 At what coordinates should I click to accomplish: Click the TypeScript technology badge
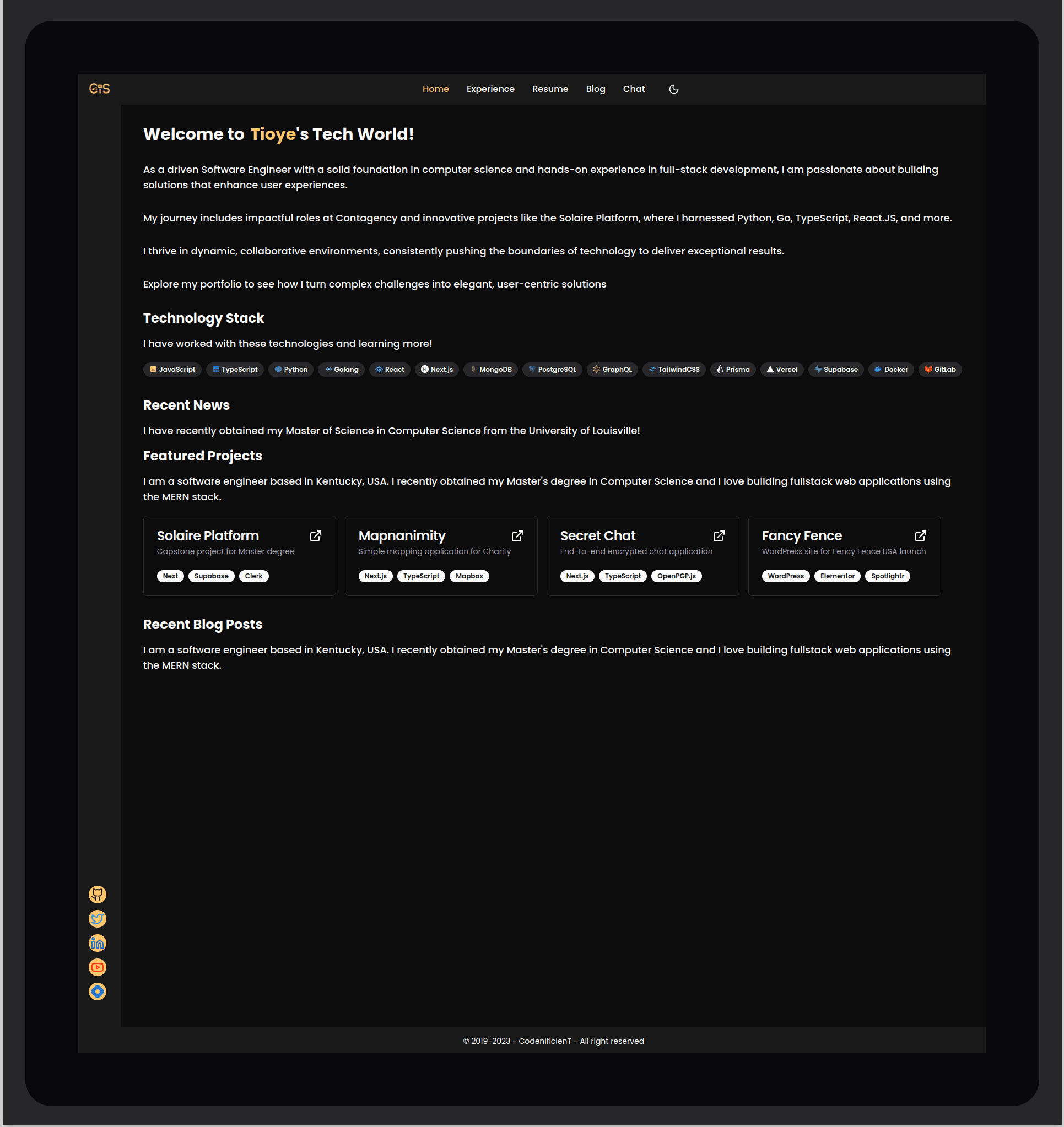click(x=235, y=370)
